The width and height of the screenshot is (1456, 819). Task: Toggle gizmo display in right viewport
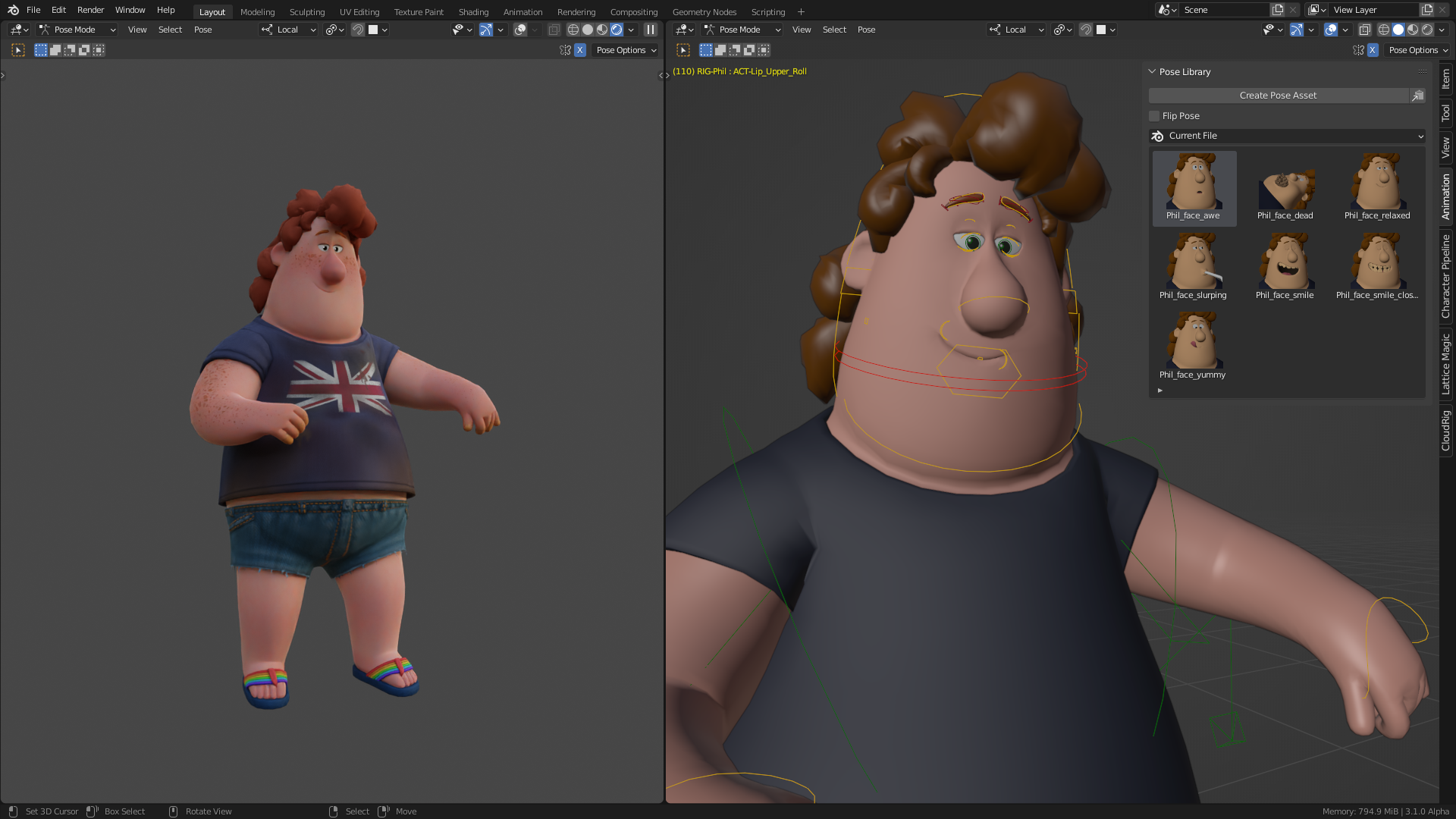pos(1297,30)
